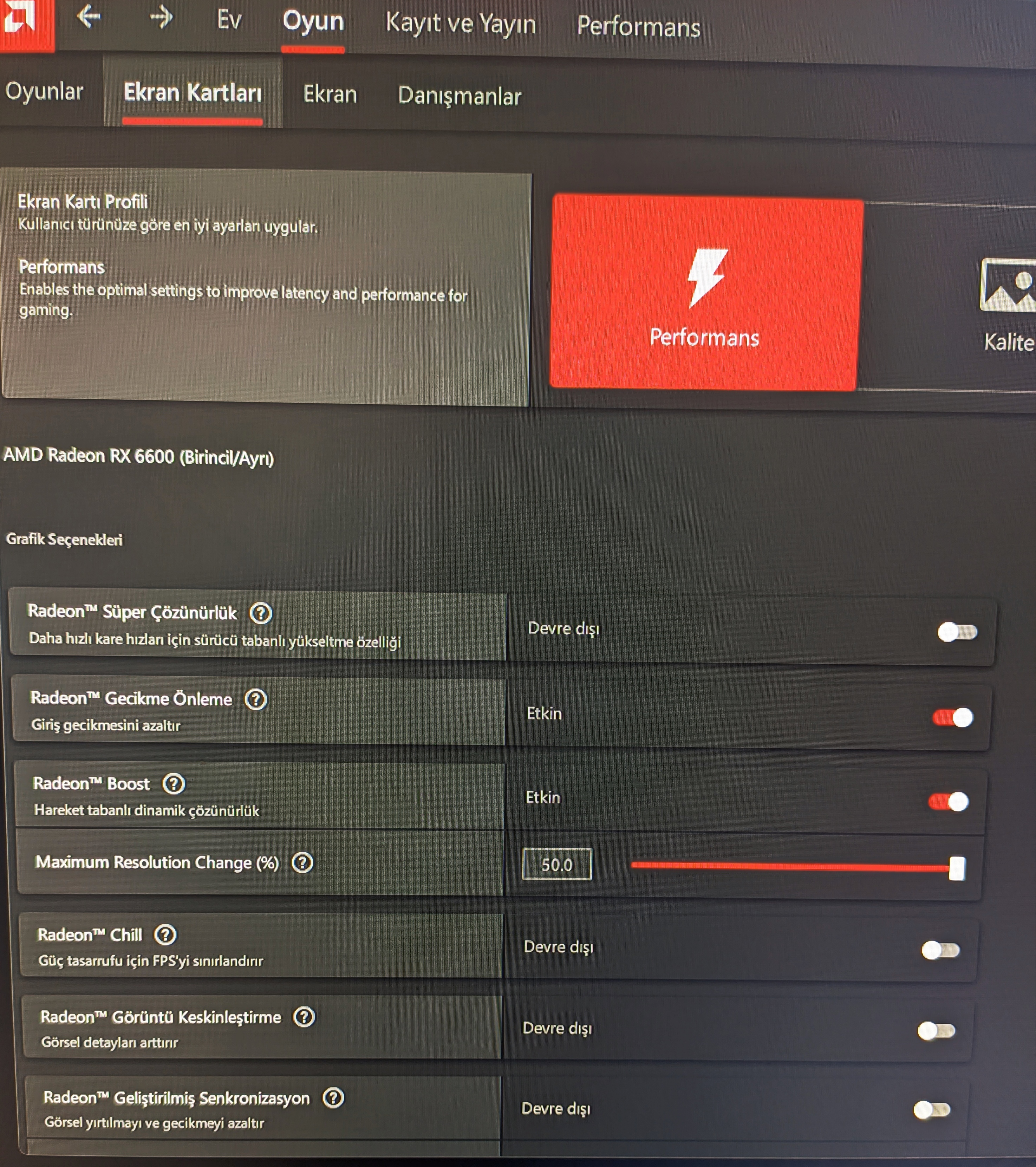Disable Radeon Gecikme Önleme toggle
The image size is (1036, 1167).
click(953, 717)
